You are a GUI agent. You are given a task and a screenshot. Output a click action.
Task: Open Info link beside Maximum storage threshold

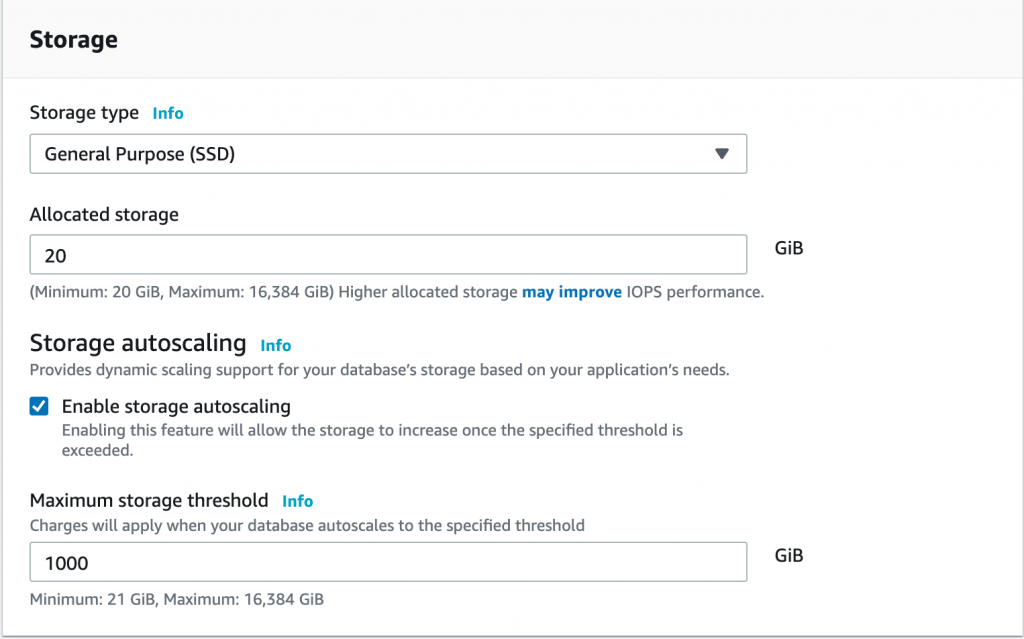point(297,501)
